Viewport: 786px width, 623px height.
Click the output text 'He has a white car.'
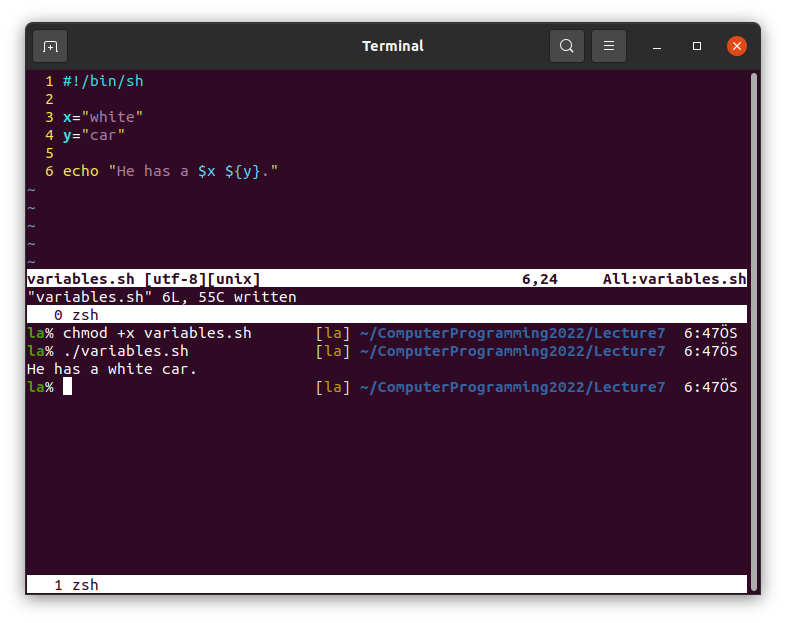pos(112,369)
